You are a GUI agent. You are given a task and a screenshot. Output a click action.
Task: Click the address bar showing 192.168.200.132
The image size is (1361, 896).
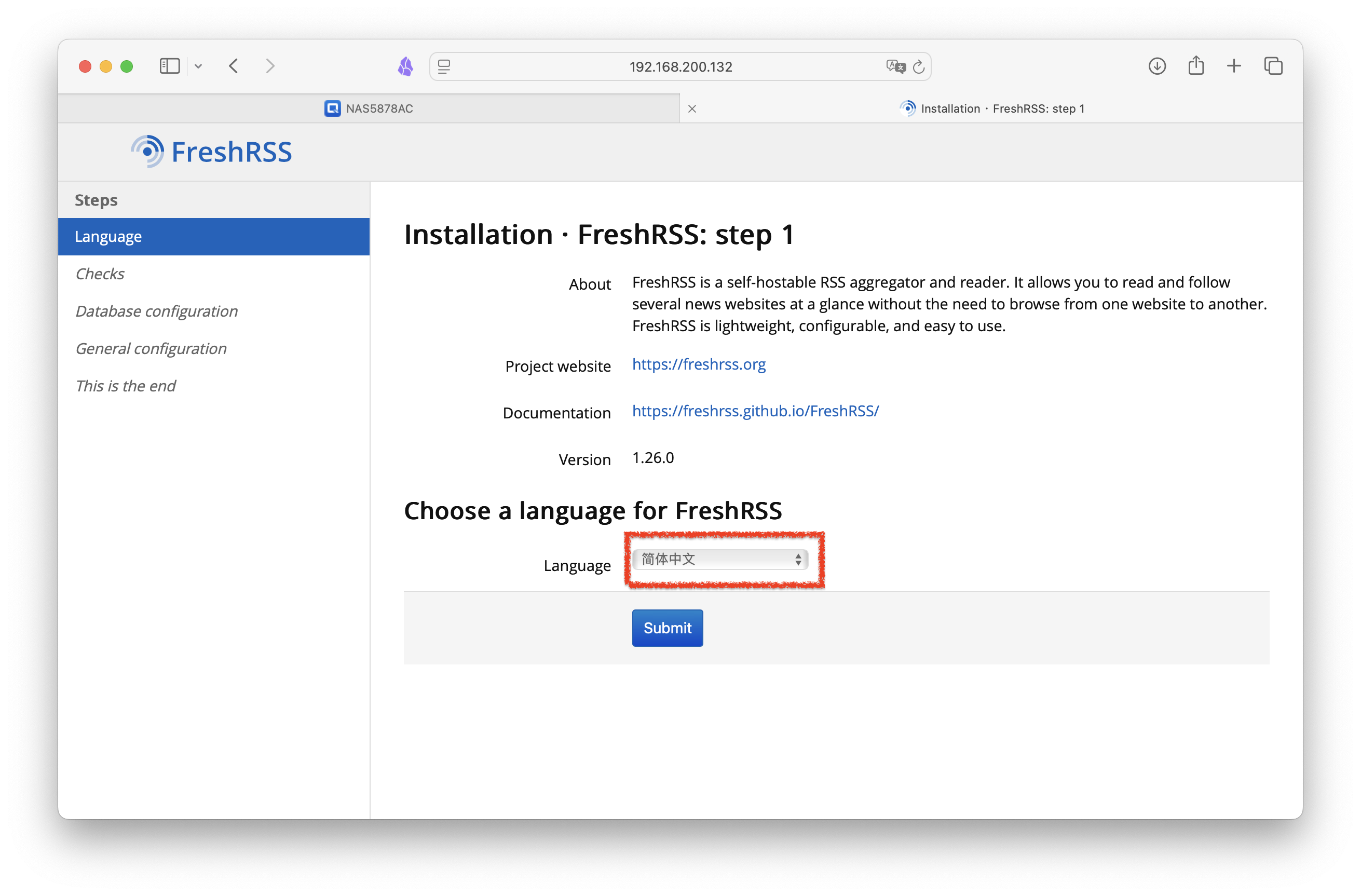tap(681, 67)
